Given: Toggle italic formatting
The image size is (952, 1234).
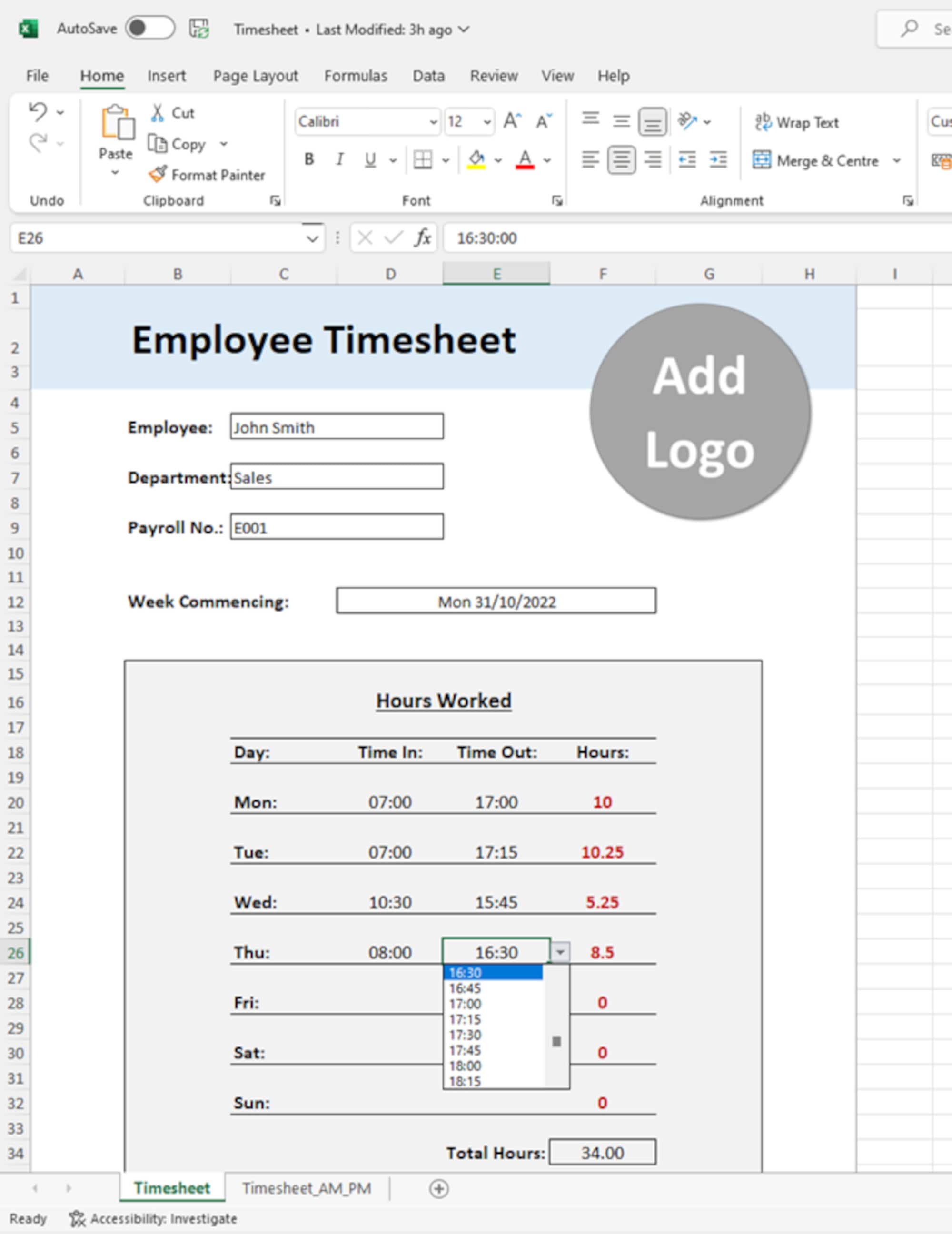Looking at the screenshot, I should 339,160.
